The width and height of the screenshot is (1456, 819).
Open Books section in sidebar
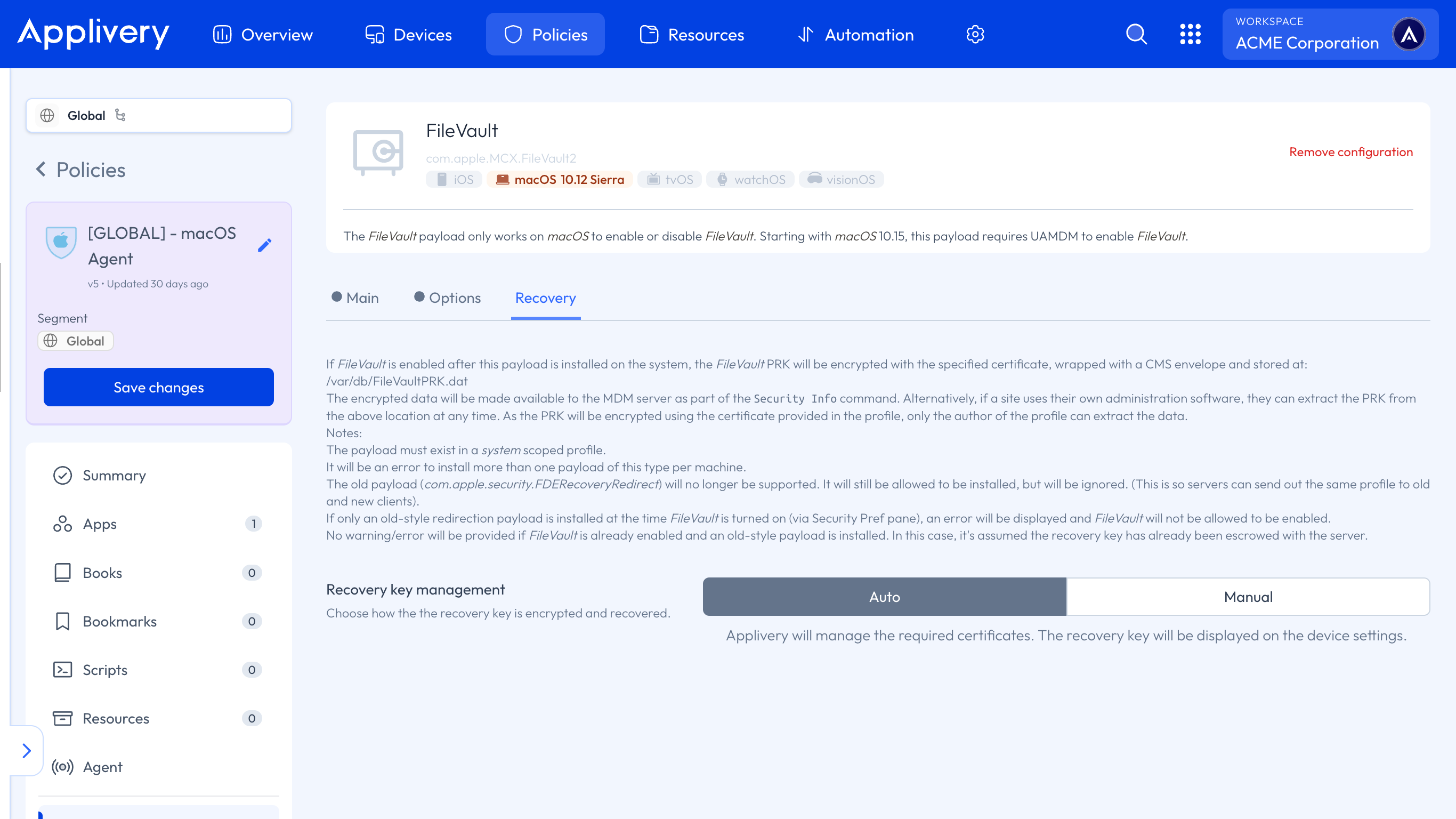coord(159,573)
